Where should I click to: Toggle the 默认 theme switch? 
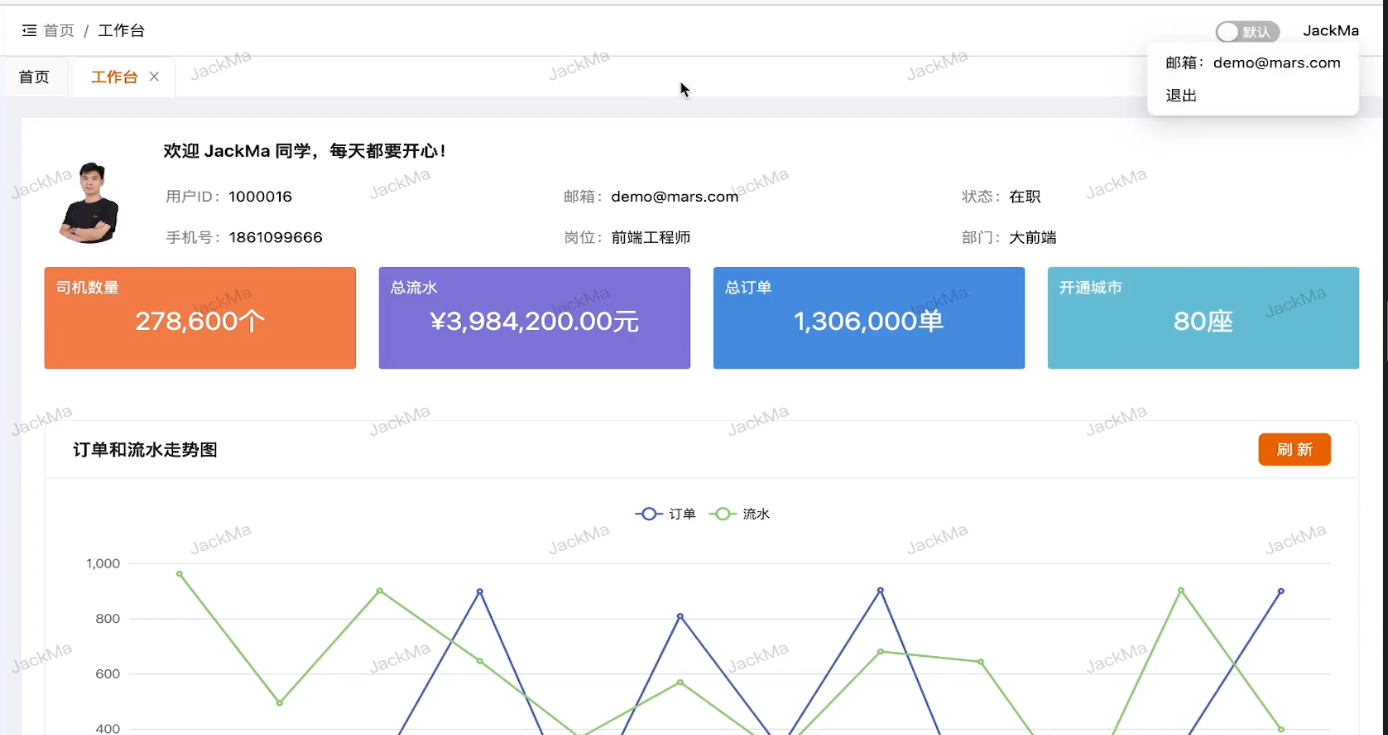[x=1247, y=32]
